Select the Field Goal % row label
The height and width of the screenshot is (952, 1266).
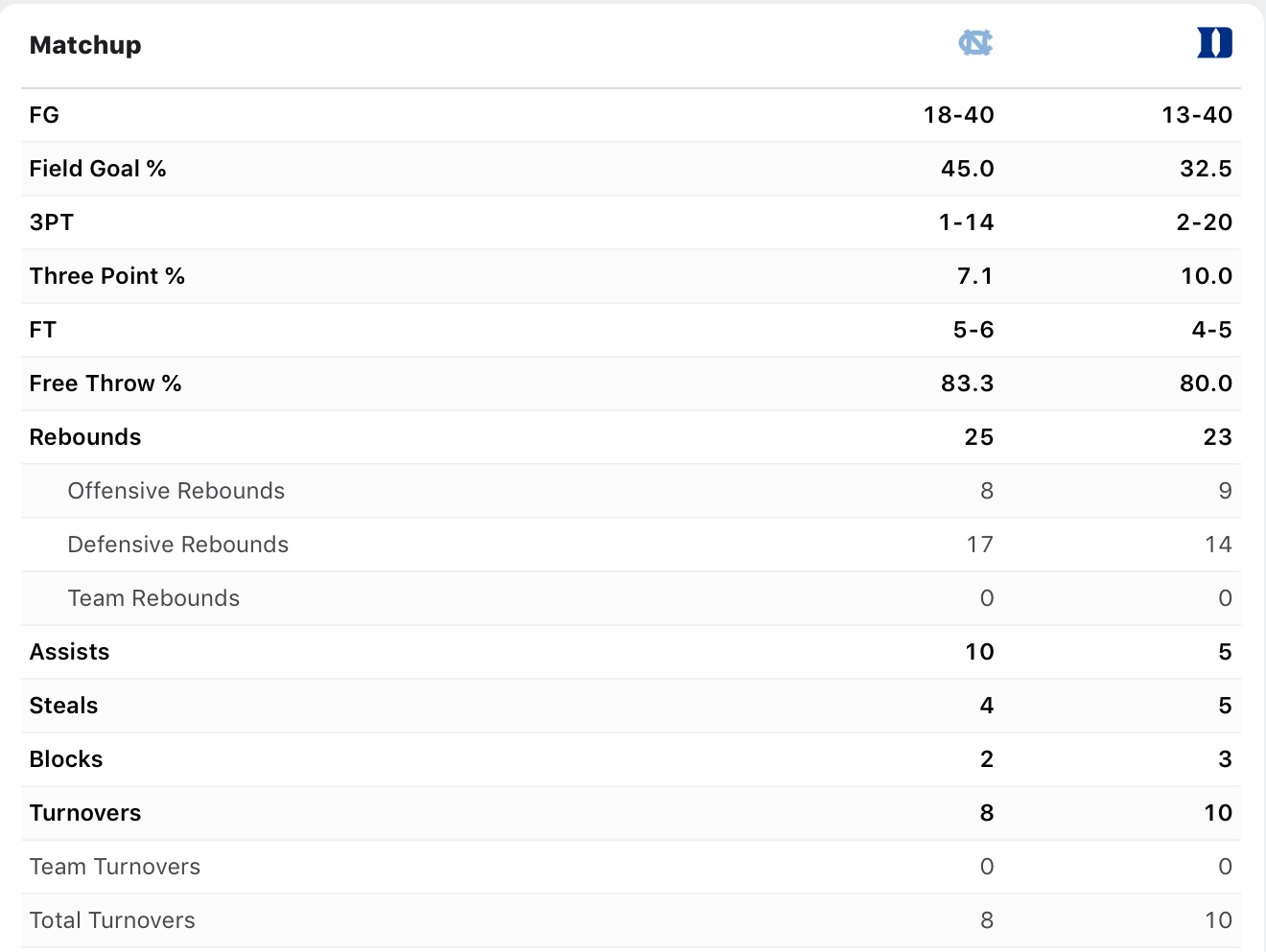[98, 169]
